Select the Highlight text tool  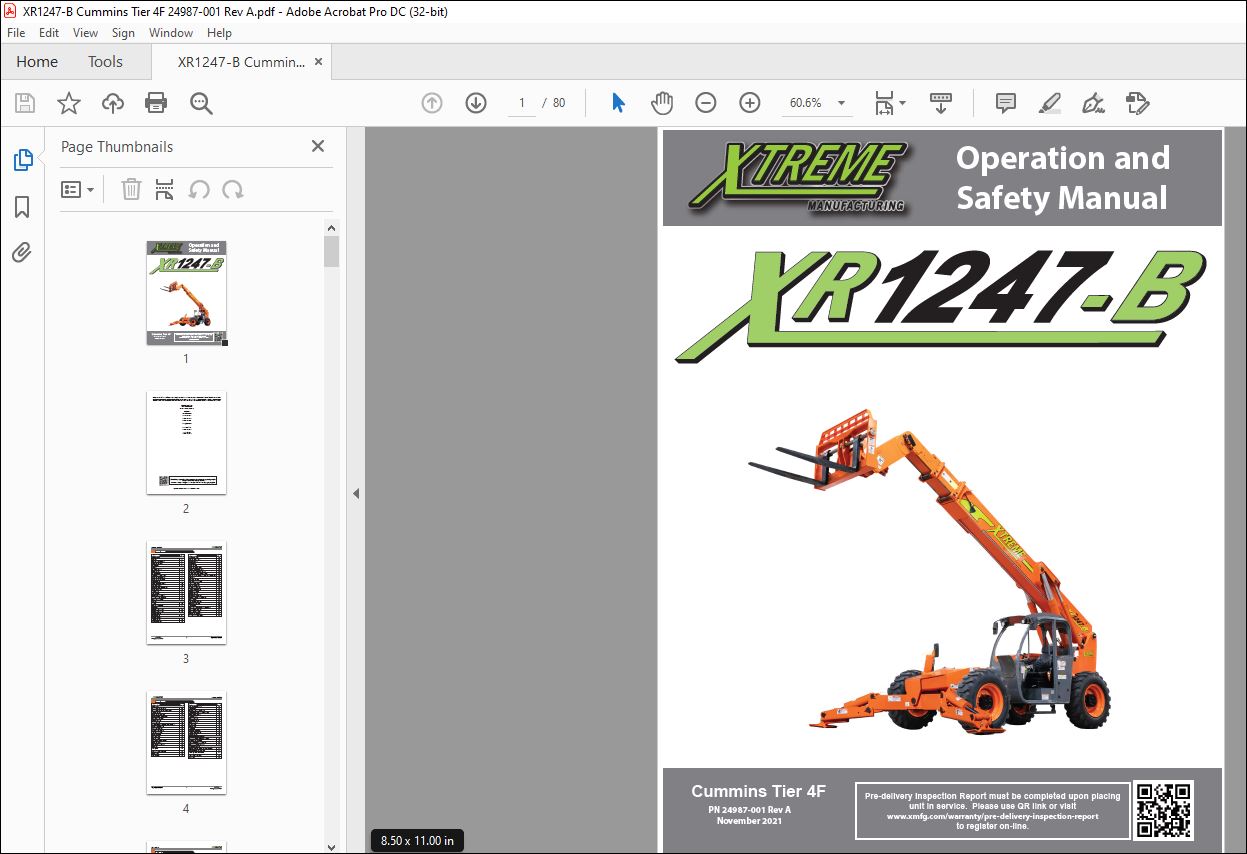click(1049, 103)
